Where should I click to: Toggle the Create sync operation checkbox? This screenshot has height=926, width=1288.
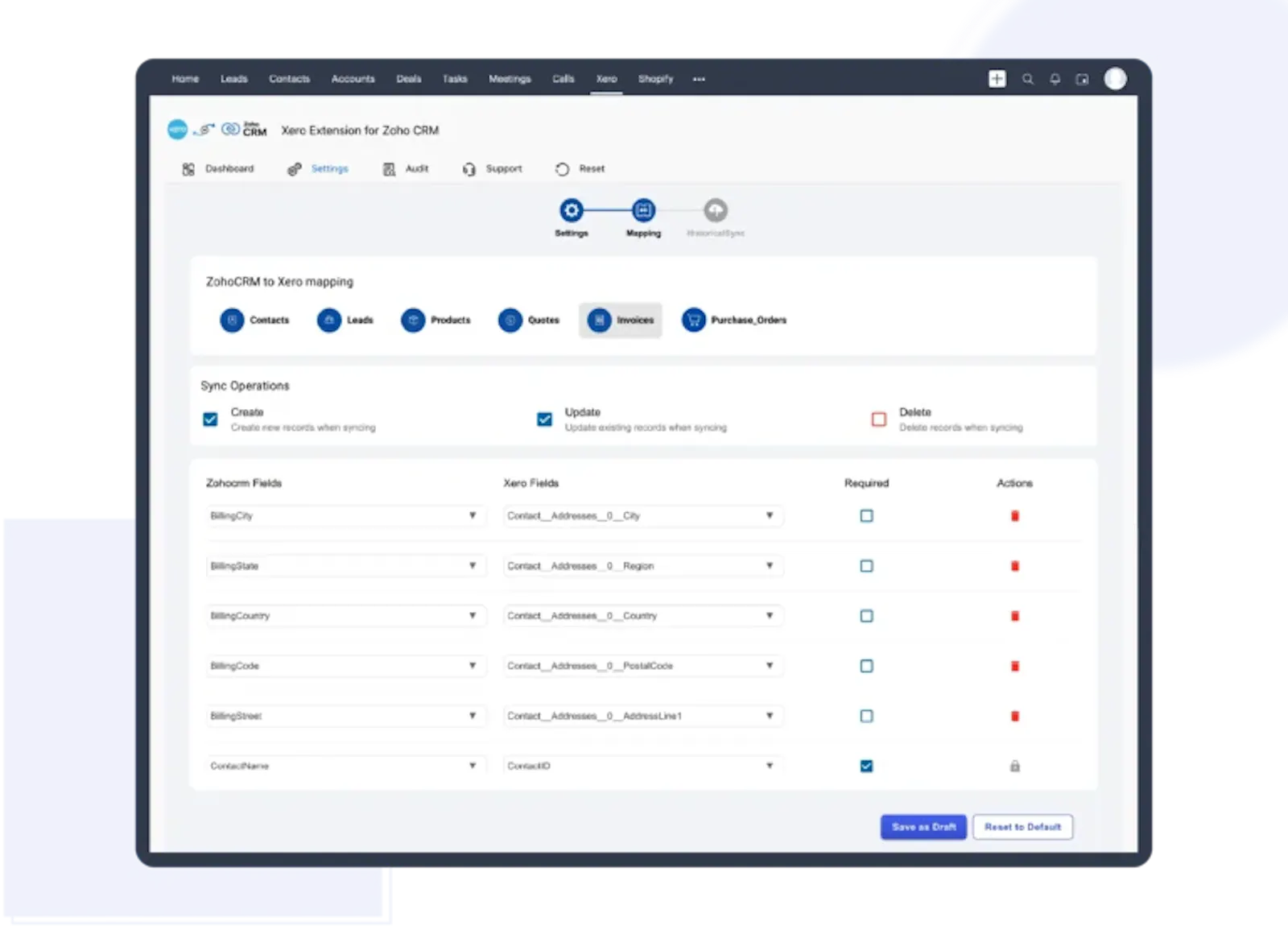(x=210, y=420)
